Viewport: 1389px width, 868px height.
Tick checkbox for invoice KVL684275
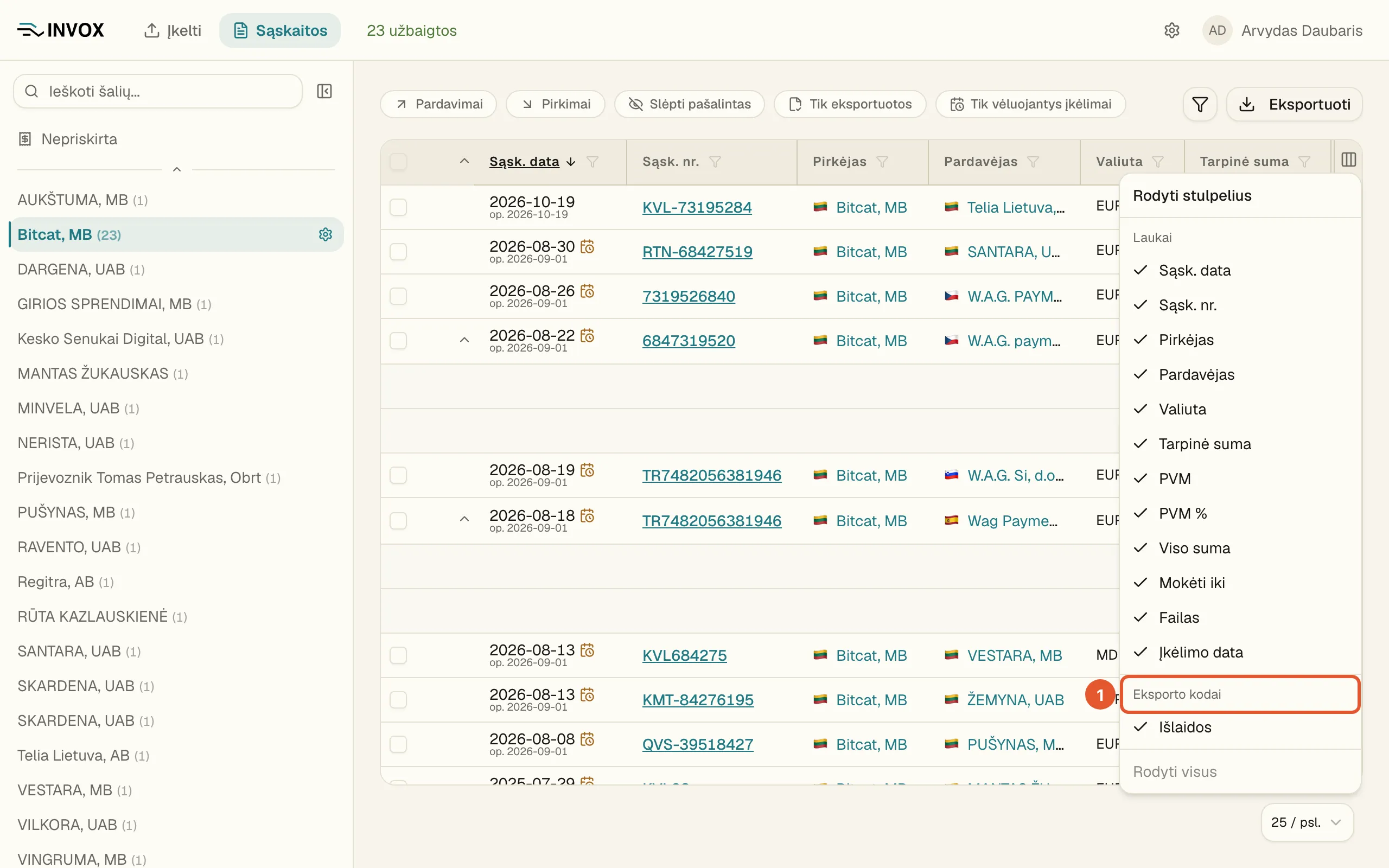coord(398,655)
